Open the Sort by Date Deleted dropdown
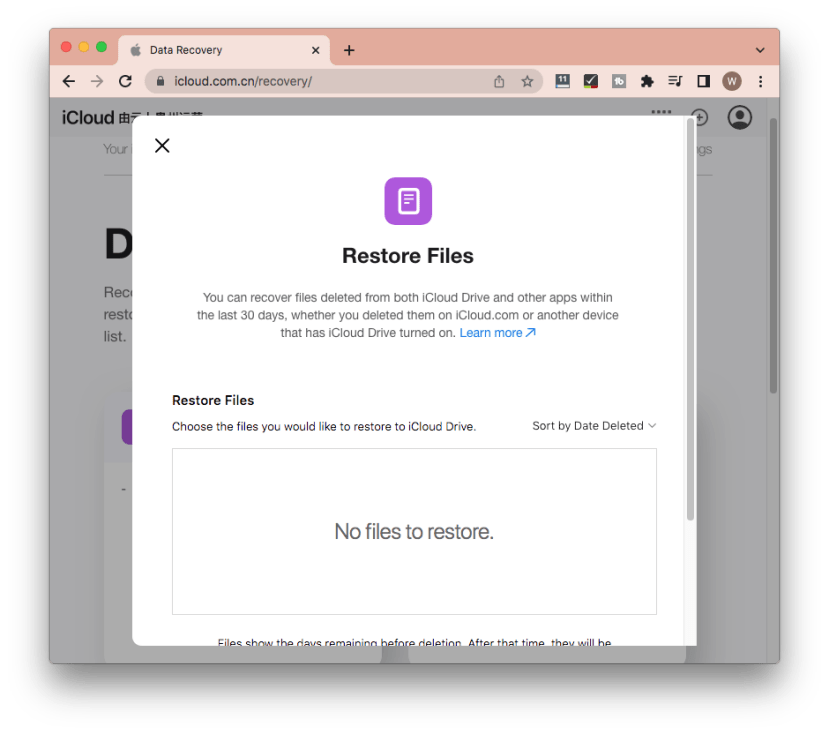This screenshot has width=829, height=734. [x=592, y=425]
